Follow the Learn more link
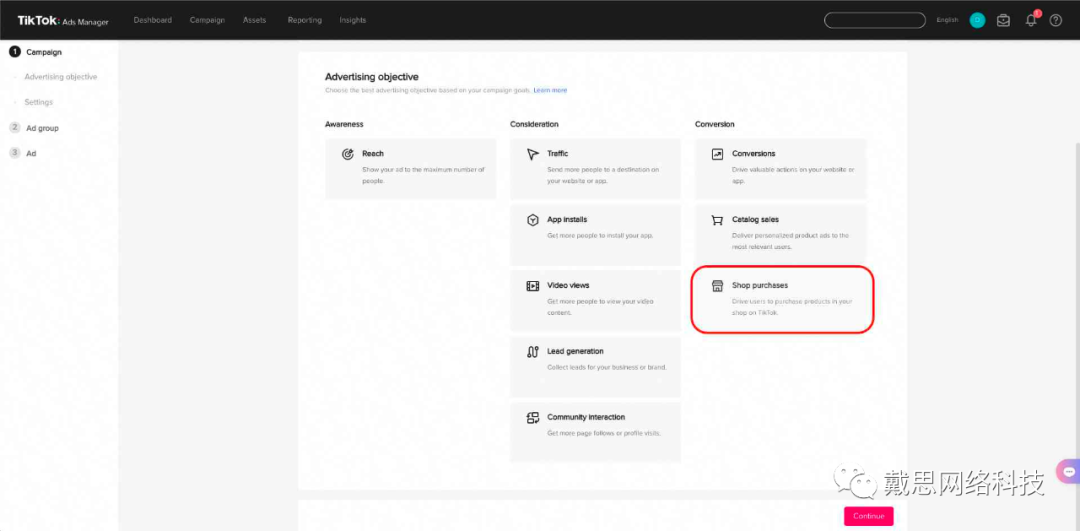This screenshot has height=531, width=1080. 550,90
